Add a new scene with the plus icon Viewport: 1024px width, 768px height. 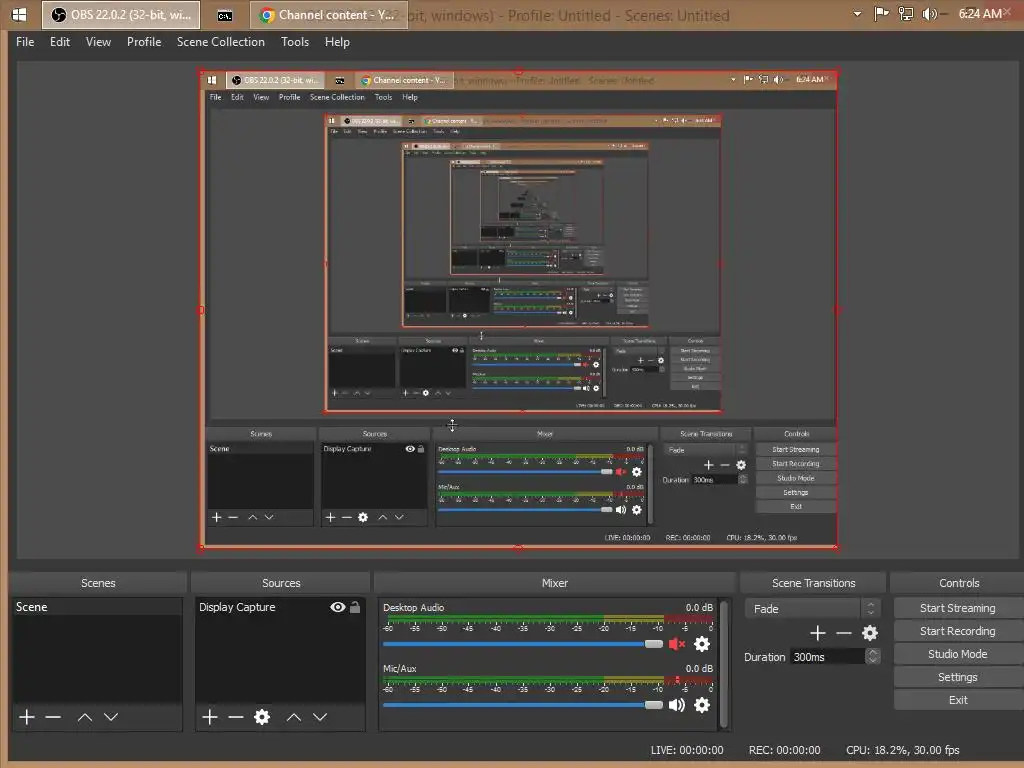point(27,717)
